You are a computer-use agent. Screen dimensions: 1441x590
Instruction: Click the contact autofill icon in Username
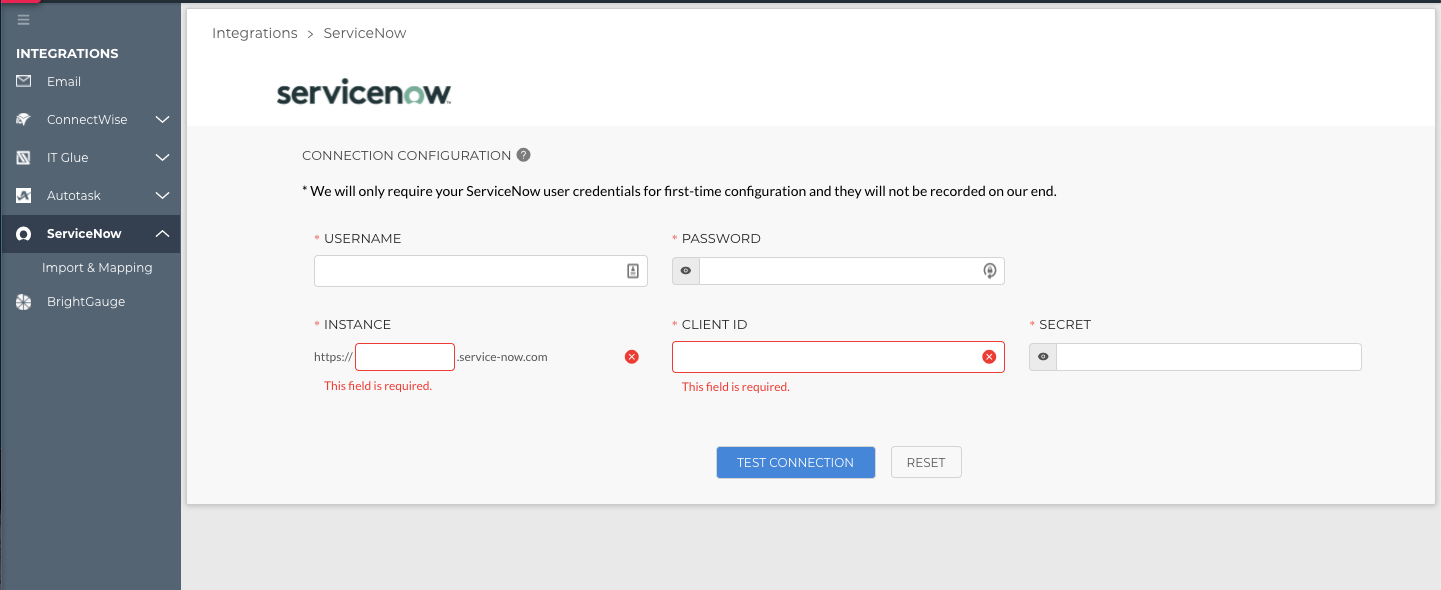pyautogui.click(x=633, y=271)
